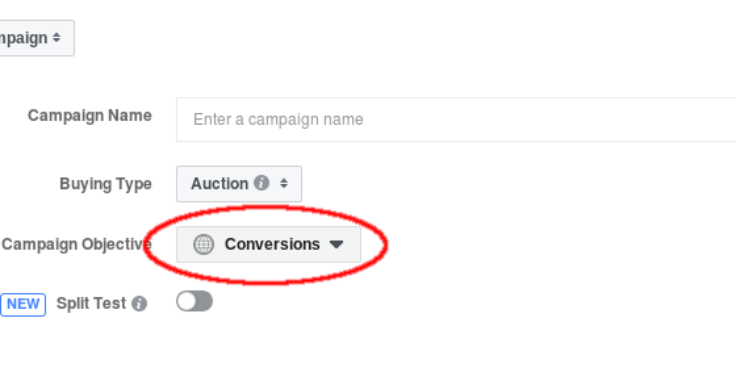Click the Split Test info icon
The height and width of the screenshot is (368, 736).
pyautogui.click(x=139, y=304)
